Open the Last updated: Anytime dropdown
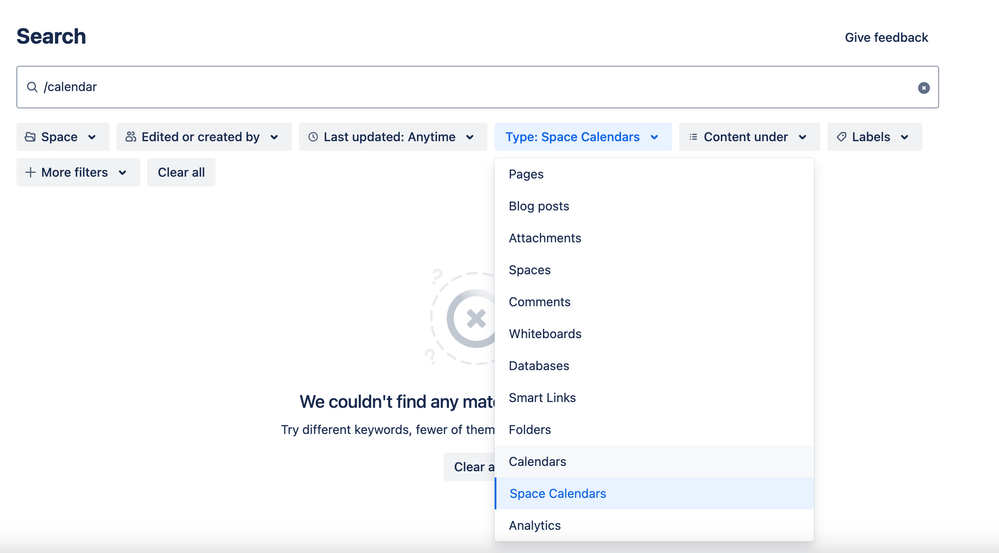This screenshot has height=553, width=999. pos(393,137)
